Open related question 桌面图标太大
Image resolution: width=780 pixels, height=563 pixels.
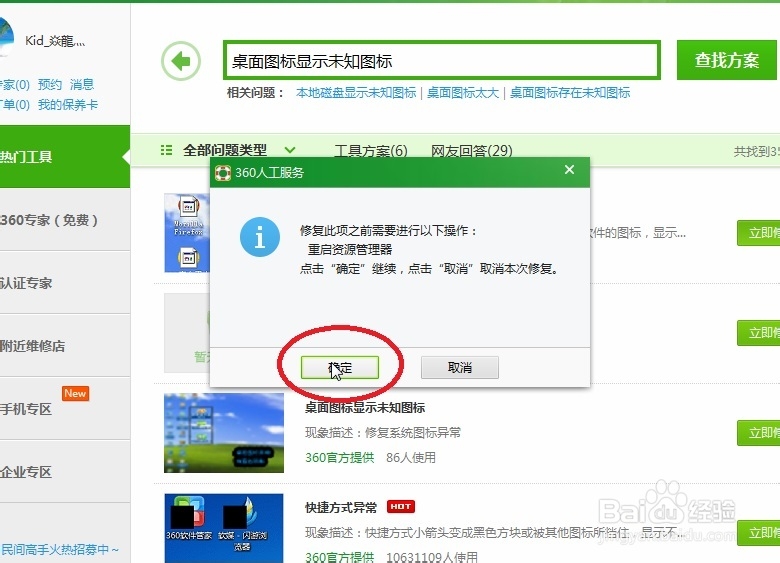pyautogui.click(x=463, y=93)
